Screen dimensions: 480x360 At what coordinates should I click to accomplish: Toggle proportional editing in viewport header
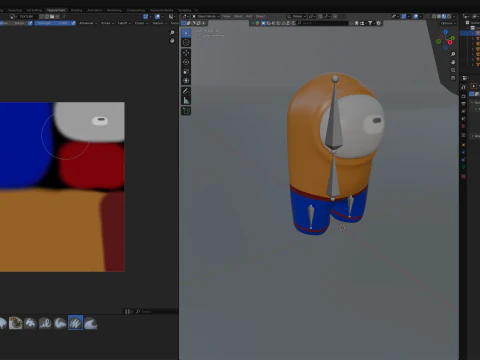[x=335, y=16]
